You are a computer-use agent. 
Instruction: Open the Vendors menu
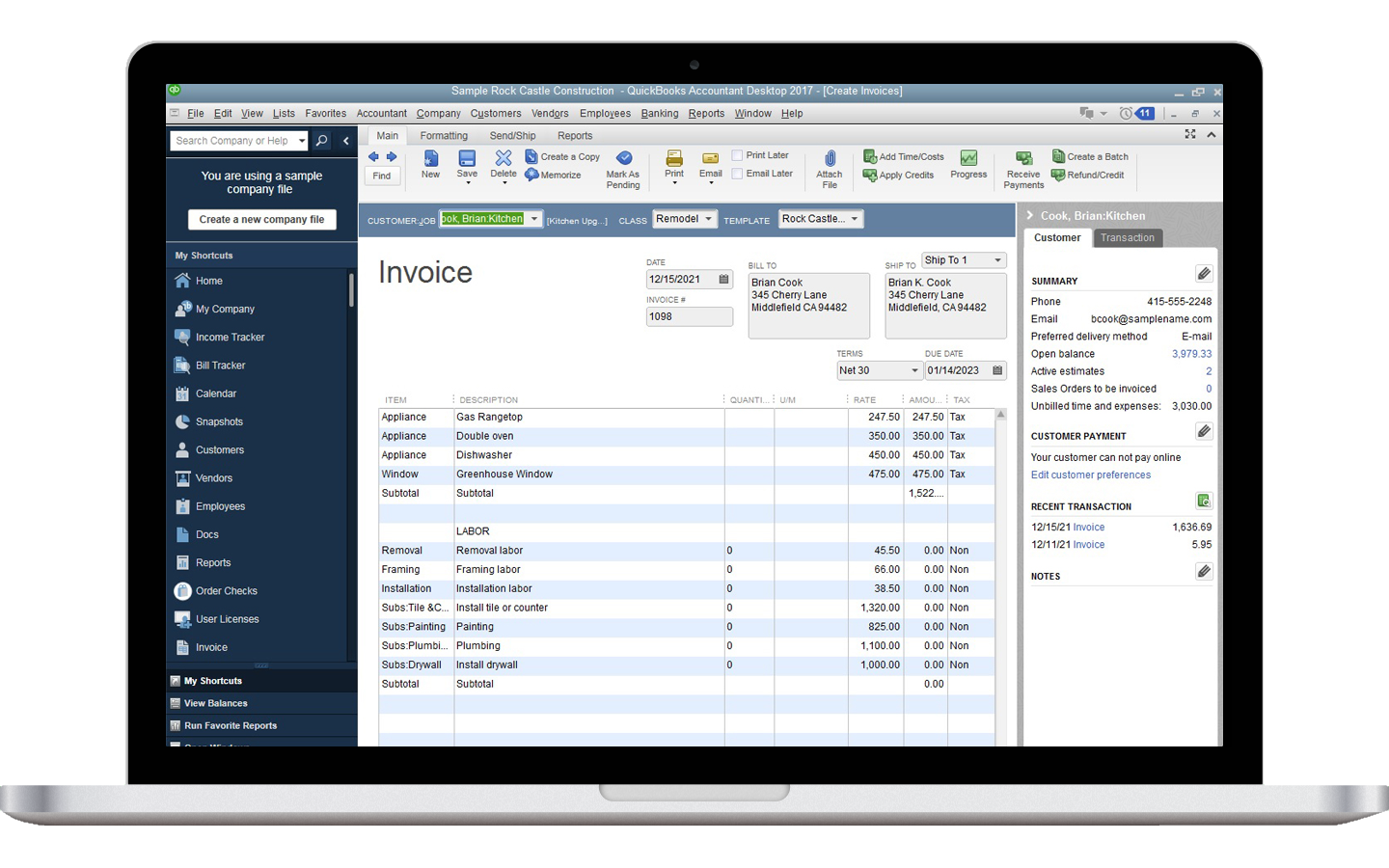pos(550,114)
